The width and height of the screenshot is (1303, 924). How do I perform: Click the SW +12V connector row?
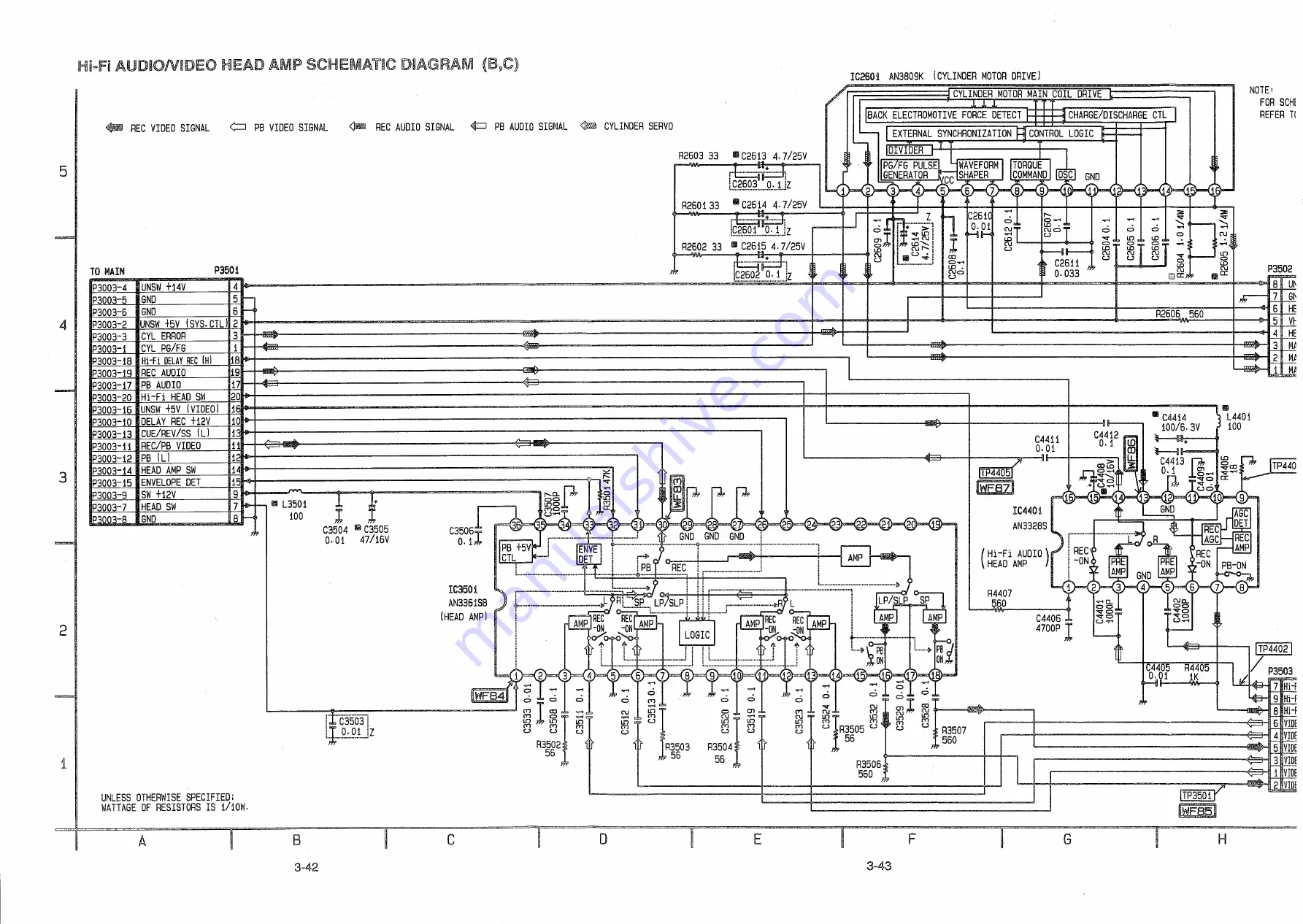point(166,495)
